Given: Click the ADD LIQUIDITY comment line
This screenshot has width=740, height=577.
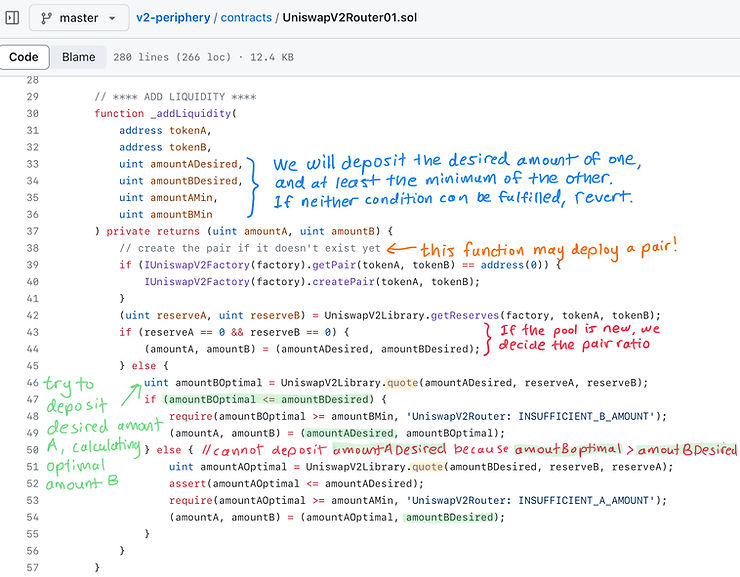Looking at the screenshot, I should click(175, 96).
